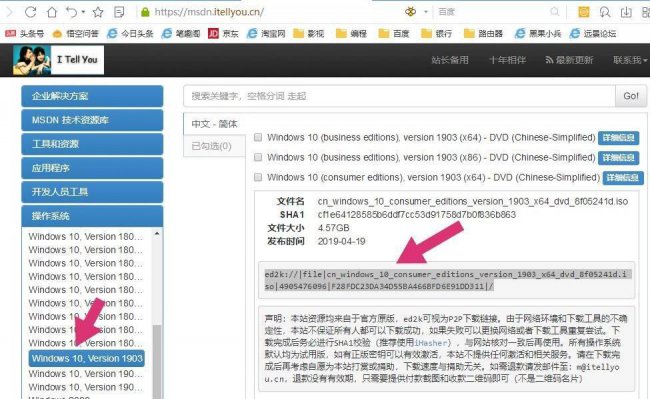
Task: Expand the 联系我 dropdown menu
Action: [630, 60]
